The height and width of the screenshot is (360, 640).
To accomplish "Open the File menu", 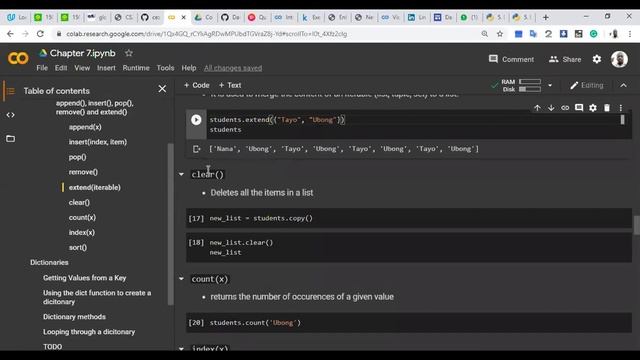I will click(x=42, y=68).
